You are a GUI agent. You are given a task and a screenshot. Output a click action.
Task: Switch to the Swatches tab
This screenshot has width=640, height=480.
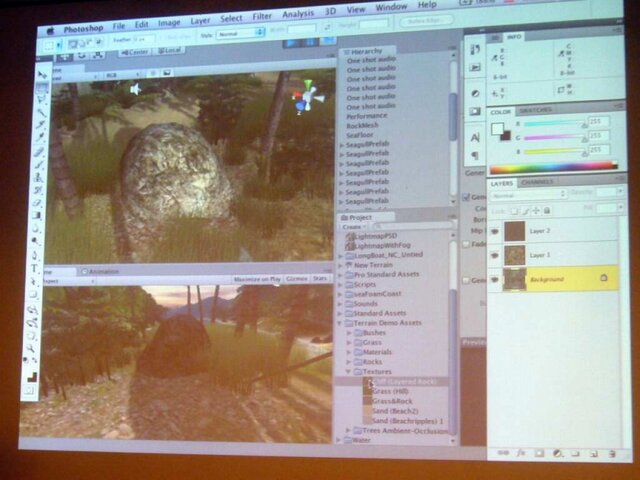pos(536,110)
